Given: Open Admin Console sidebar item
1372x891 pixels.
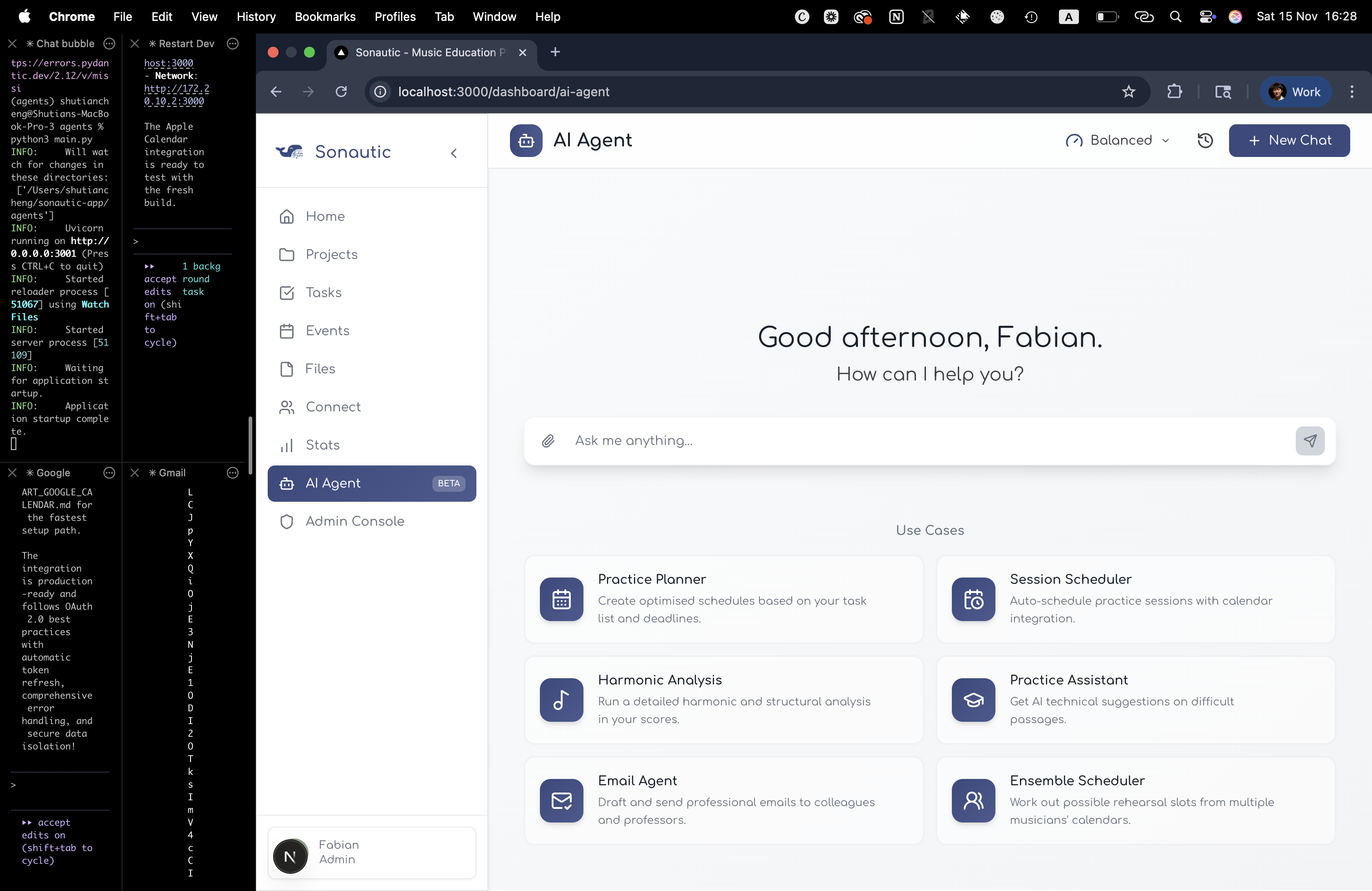Looking at the screenshot, I should pos(354,522).
